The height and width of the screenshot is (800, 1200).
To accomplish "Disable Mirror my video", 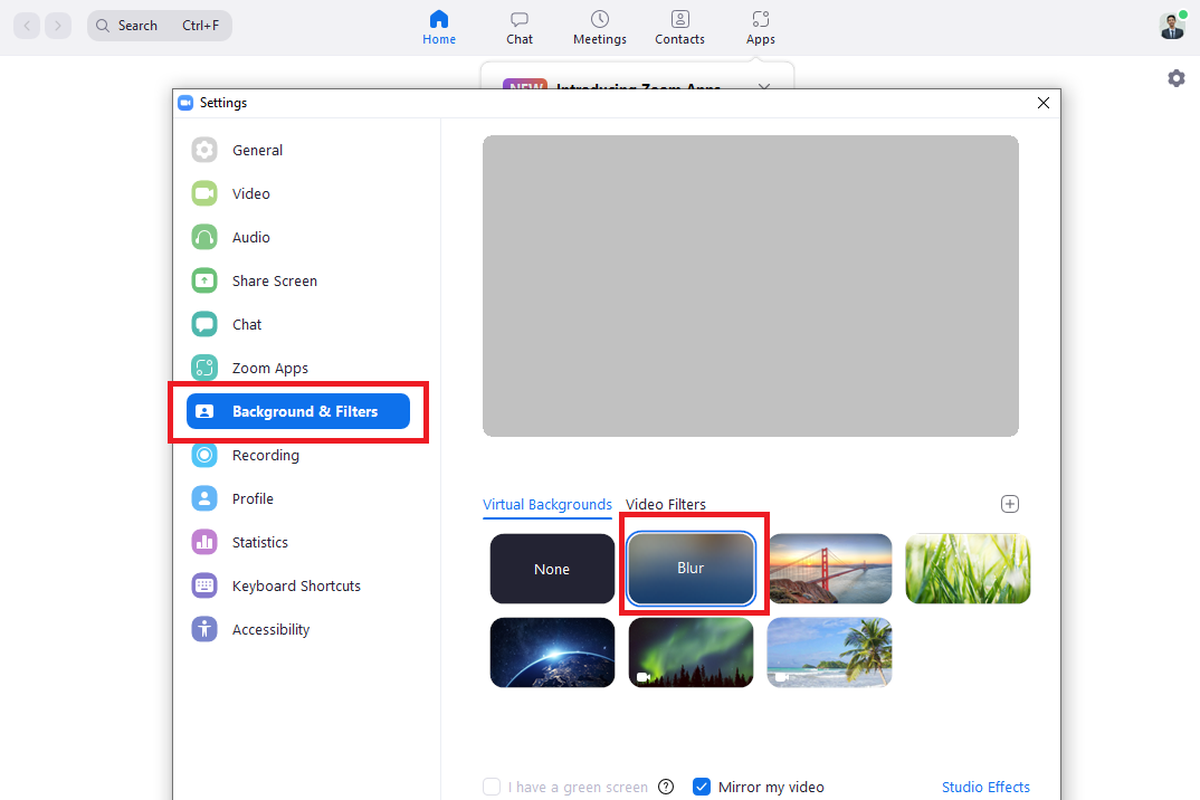I will point(701,787).
